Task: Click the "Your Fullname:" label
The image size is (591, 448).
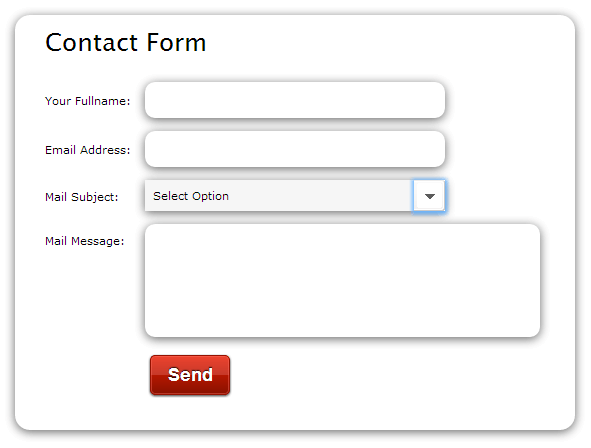Action: (x=87, y=101)
